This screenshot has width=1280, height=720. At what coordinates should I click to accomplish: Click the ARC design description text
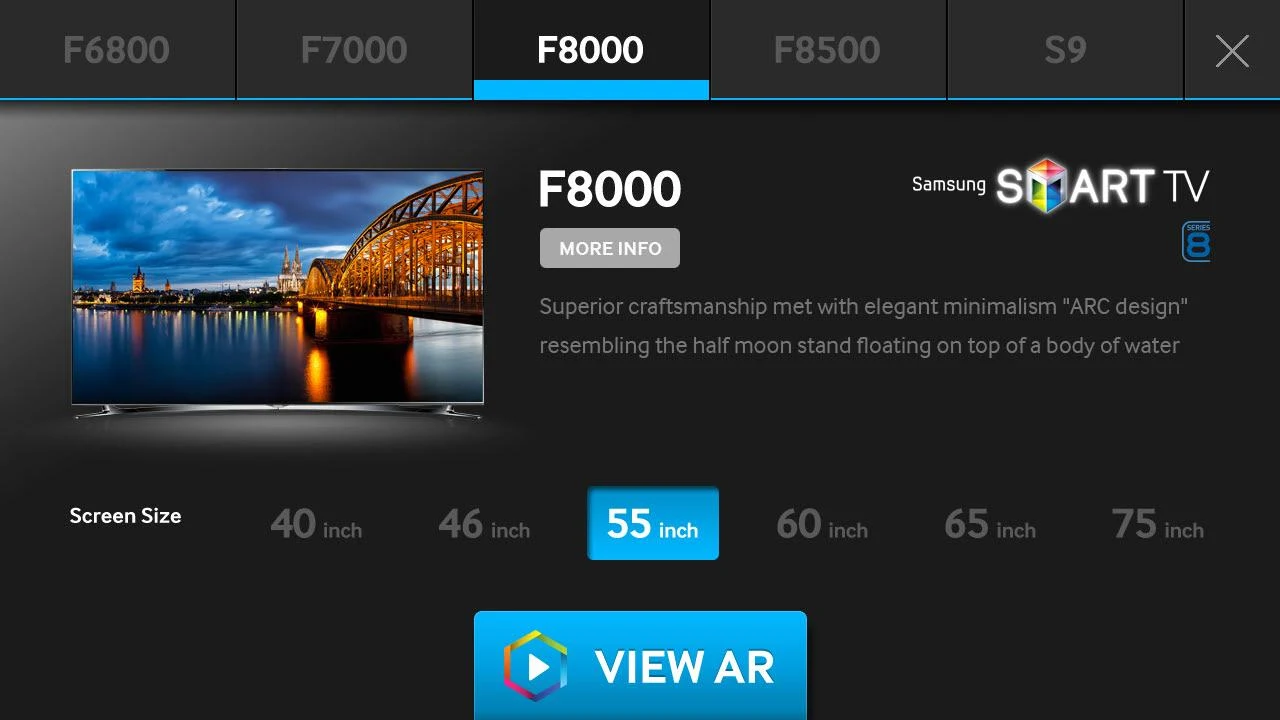863,326
